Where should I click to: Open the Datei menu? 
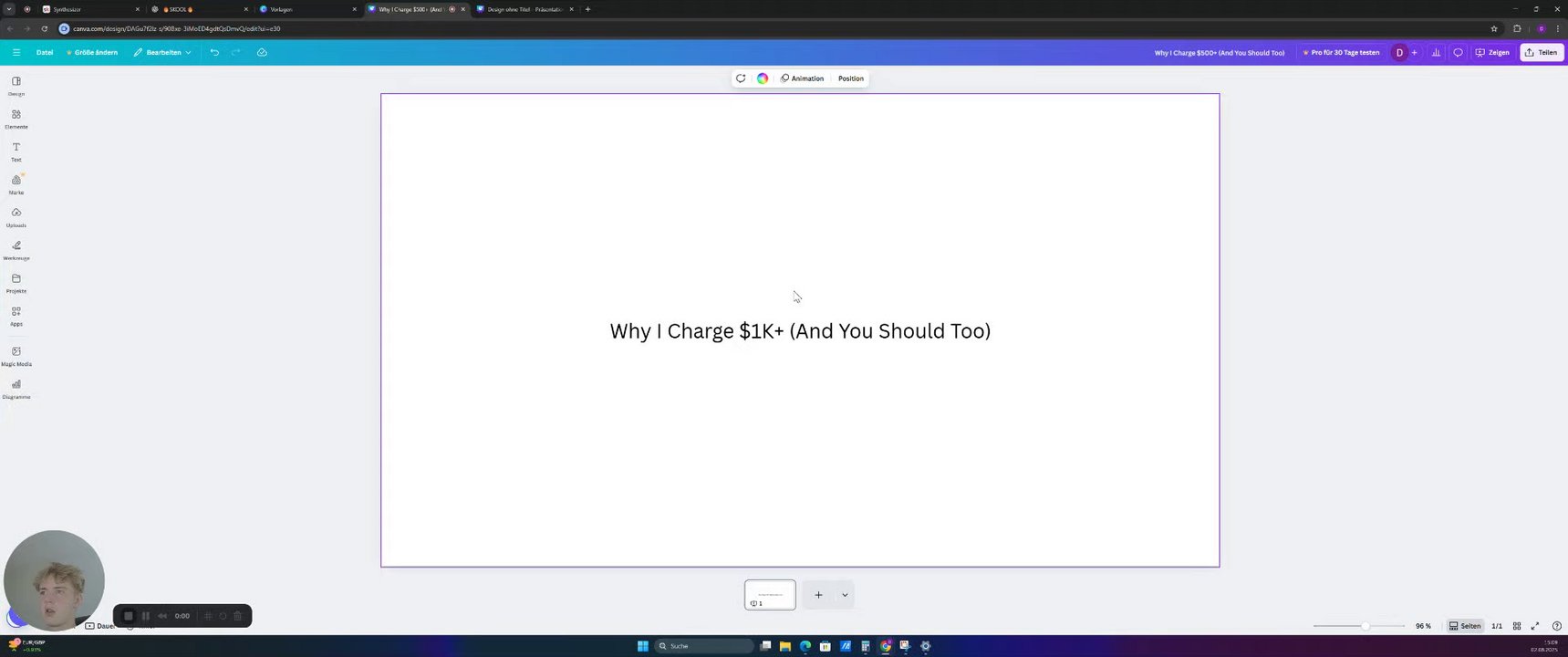pyautogui.click(x=45, y=52)
